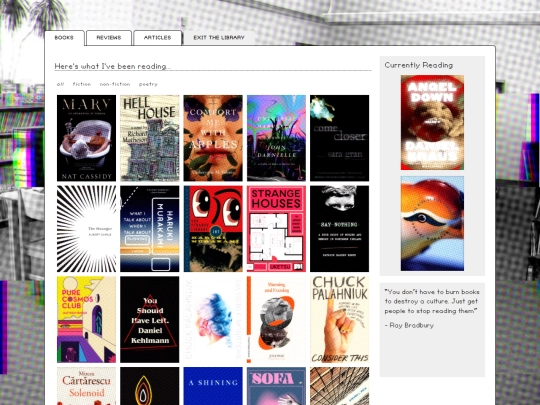Image resolution: width=540 pixels, height=405 pixels.
Task: Open the Books tab
Action: tap(64, 38)
